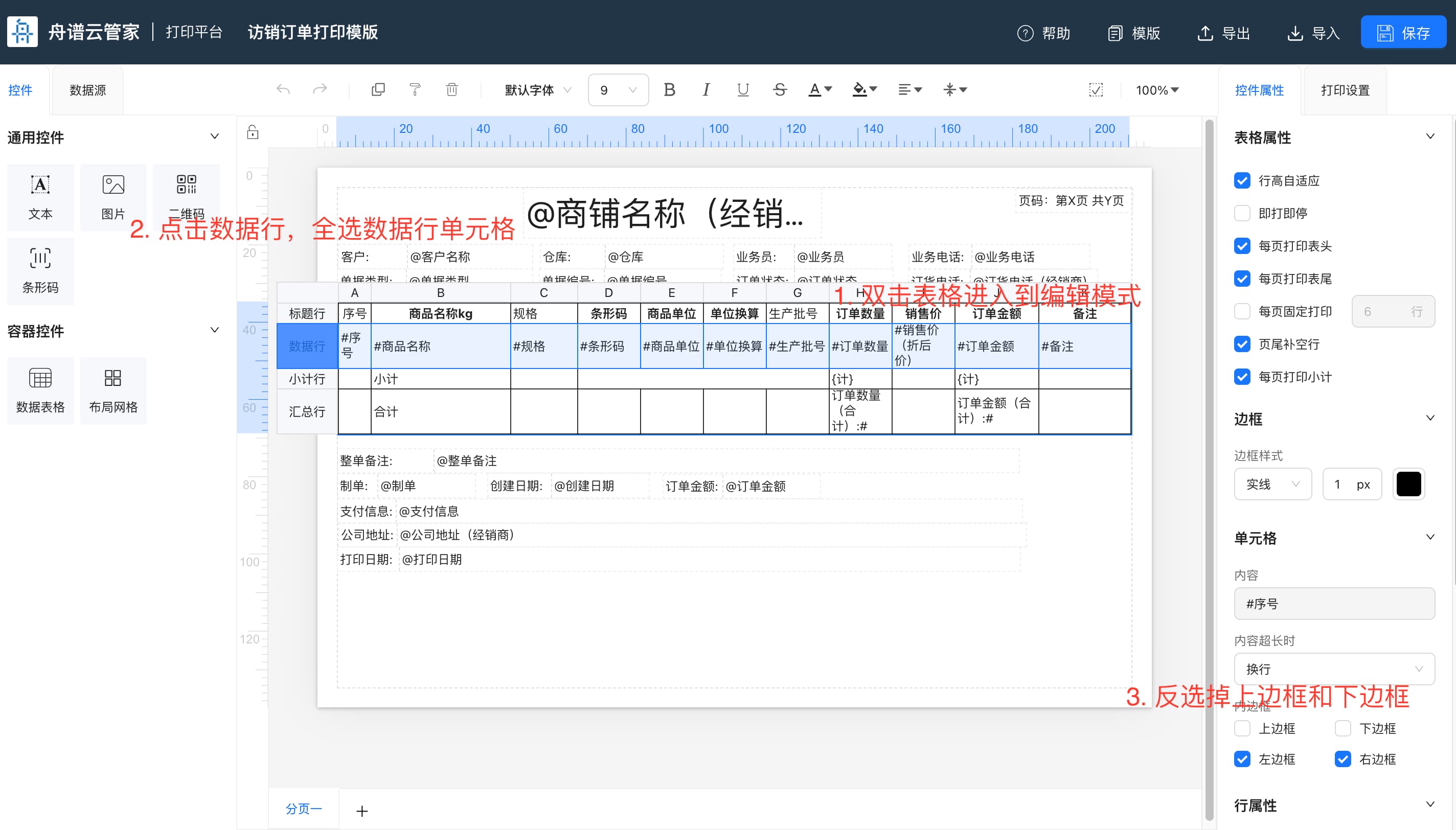This screenshot has width=1456, height=830.
Task: Open the fill color bucket picker
Action: [864, 89]
